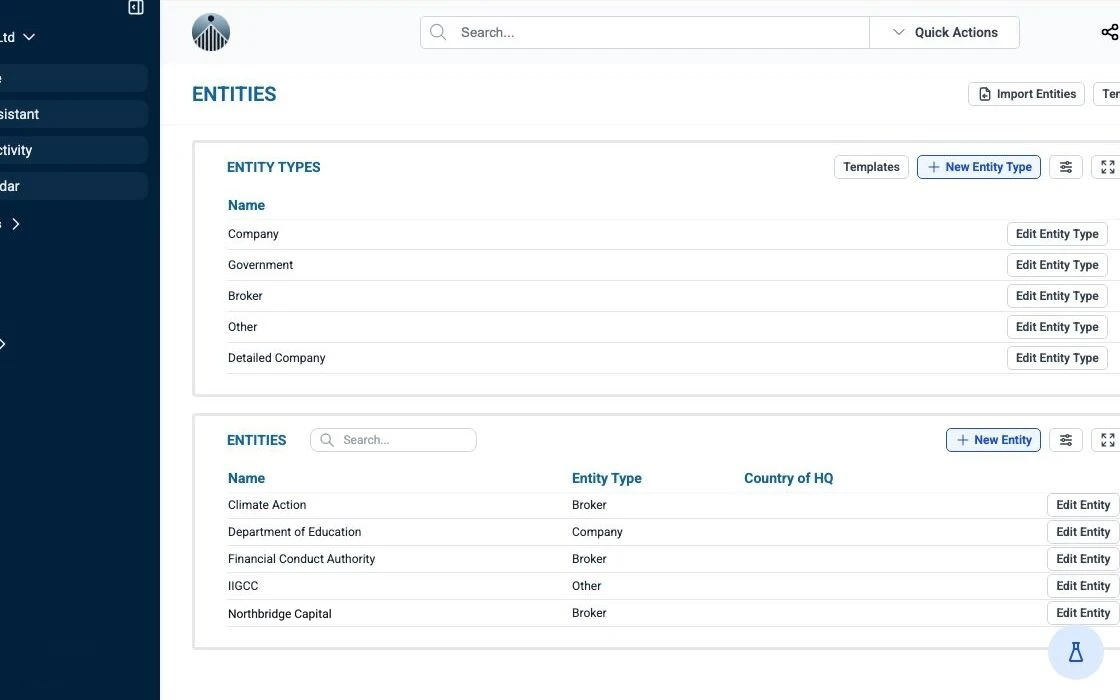Viewport: 1120px width, 700px height.
Task: Open the Activity sidebar item
Action: click(74, 150)
